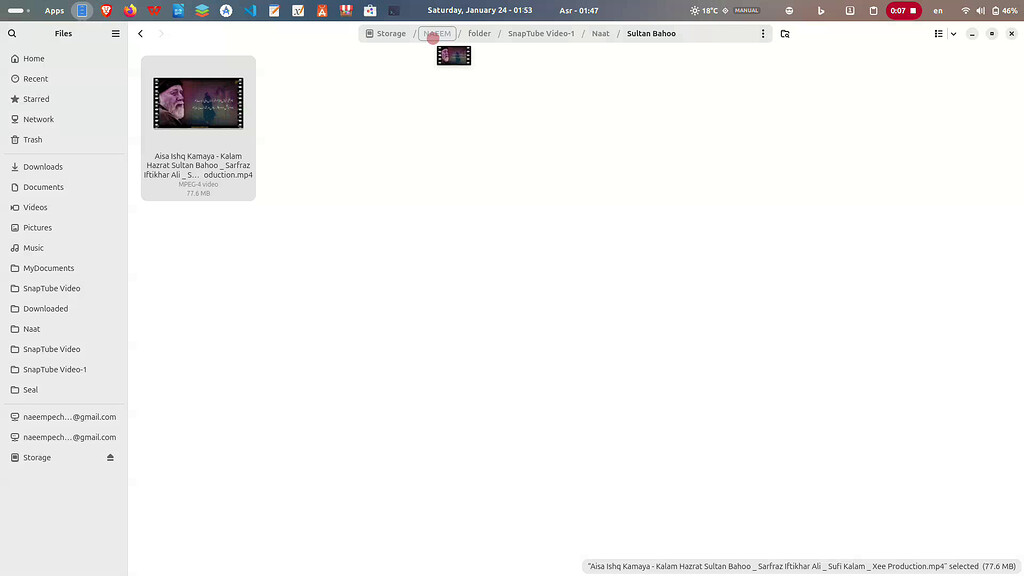Open the clipboard manager in the system tray
This screenshot has width=1024, height=576.
tap(873, 10)
